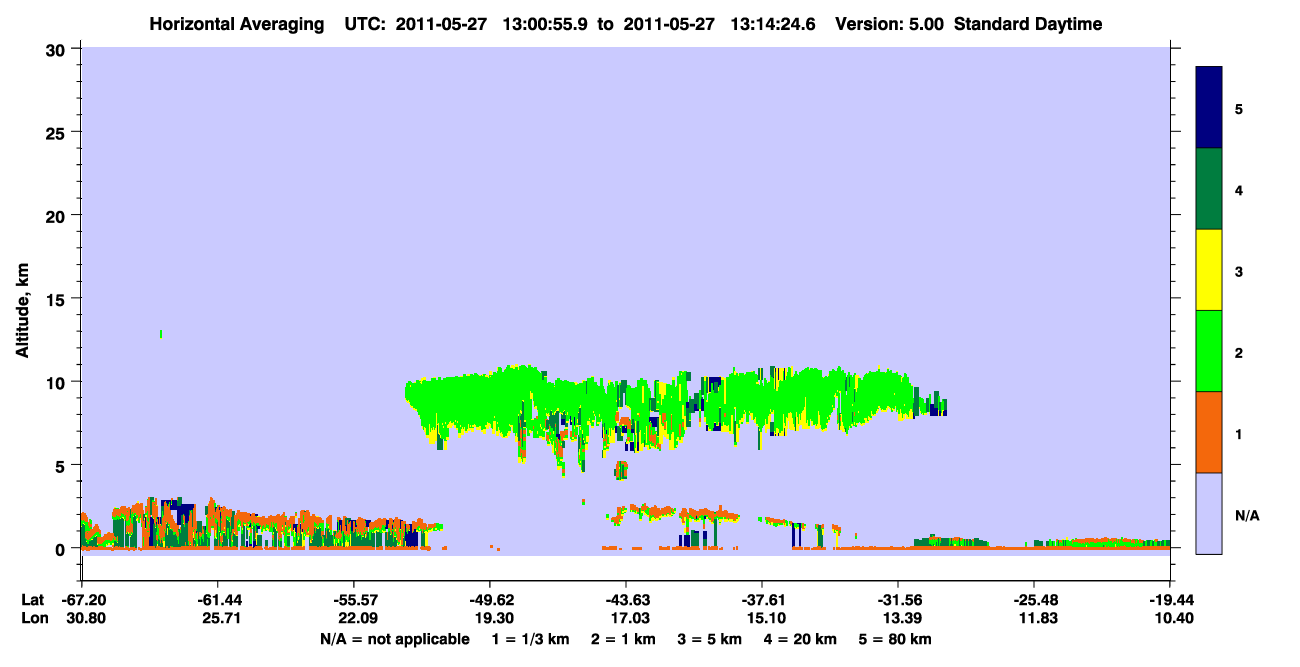Click latitude value -19.44
This screenshot has height=667, width=1300.
(x=1170, y=600)
